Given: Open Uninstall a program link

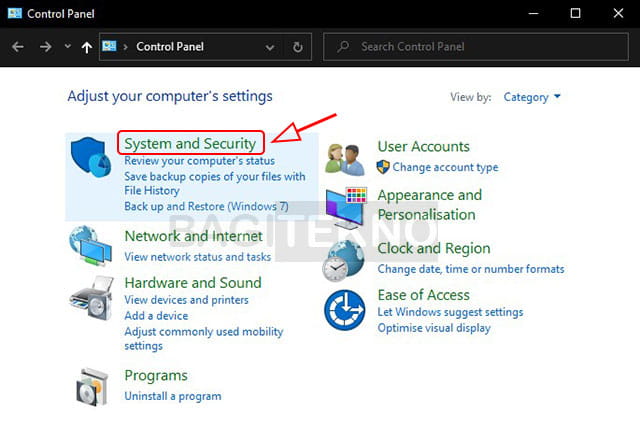Looking at the screenshot, I should click(x=173, y=396).
